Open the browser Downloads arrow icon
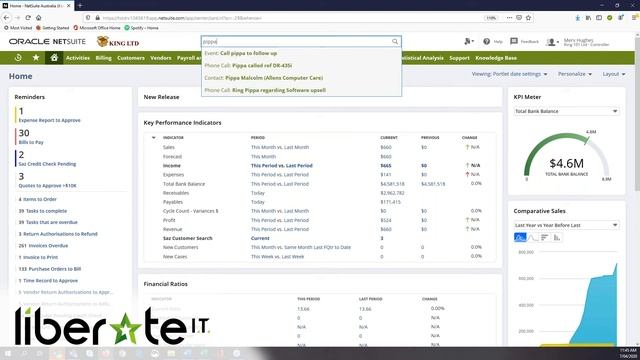The height and width of the screenshot is (360, 640). 578,18
